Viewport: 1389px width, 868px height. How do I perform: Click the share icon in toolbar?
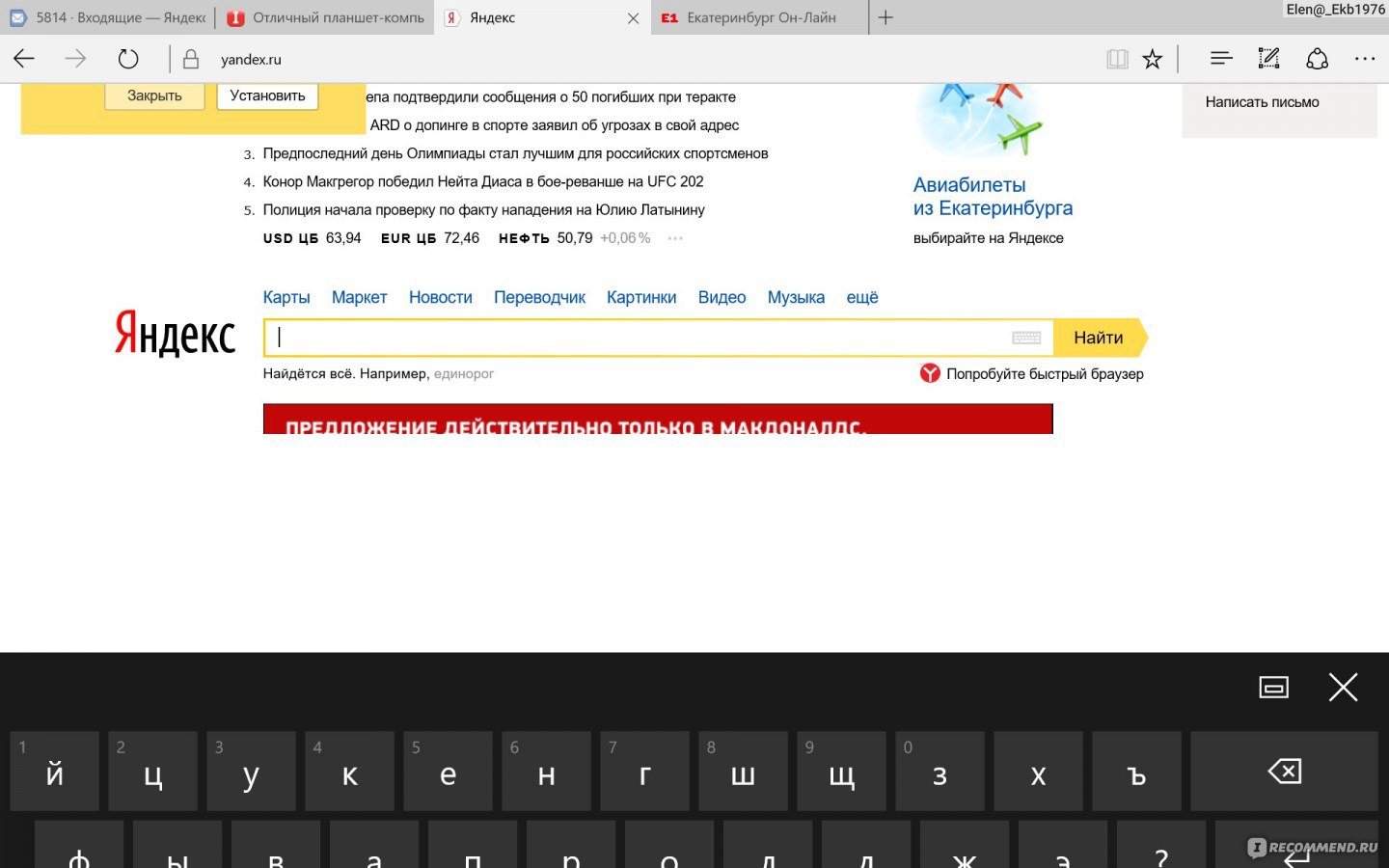coord(1318,59)
